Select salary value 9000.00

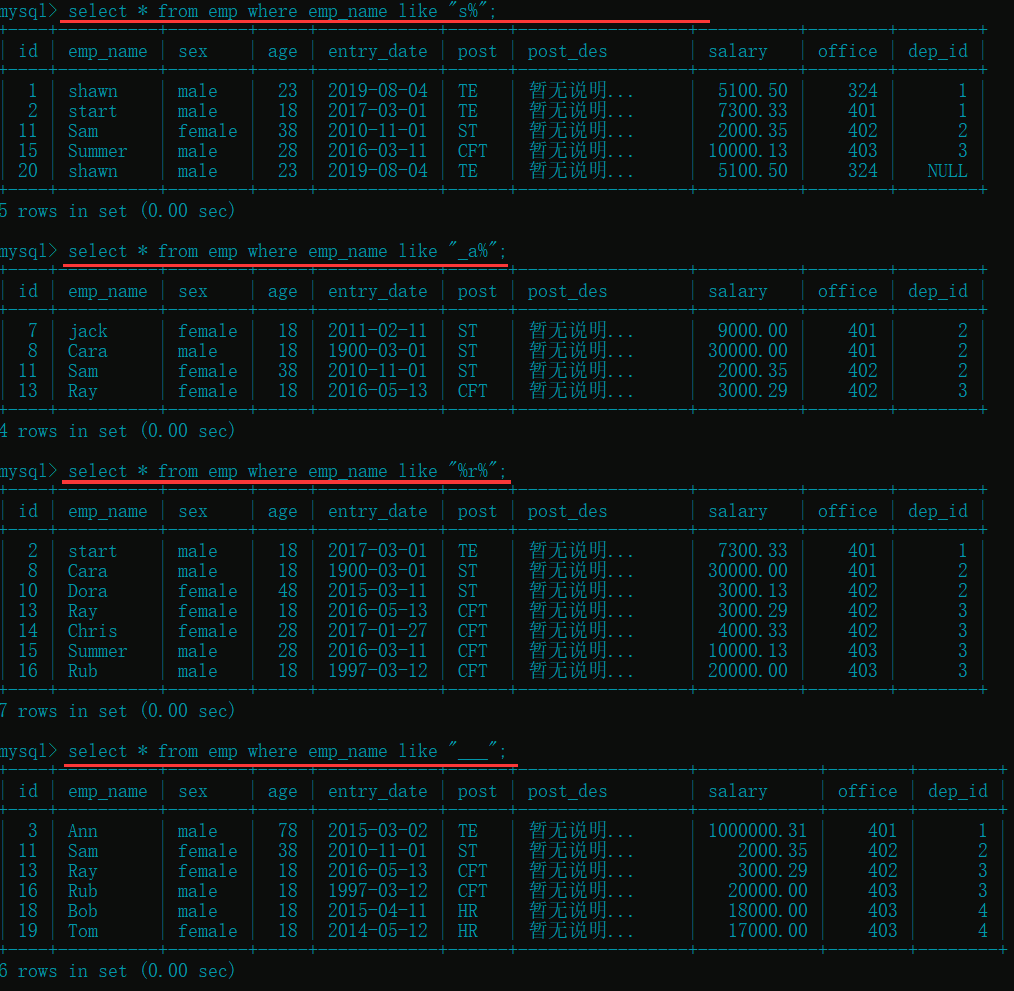click(753, 331)
